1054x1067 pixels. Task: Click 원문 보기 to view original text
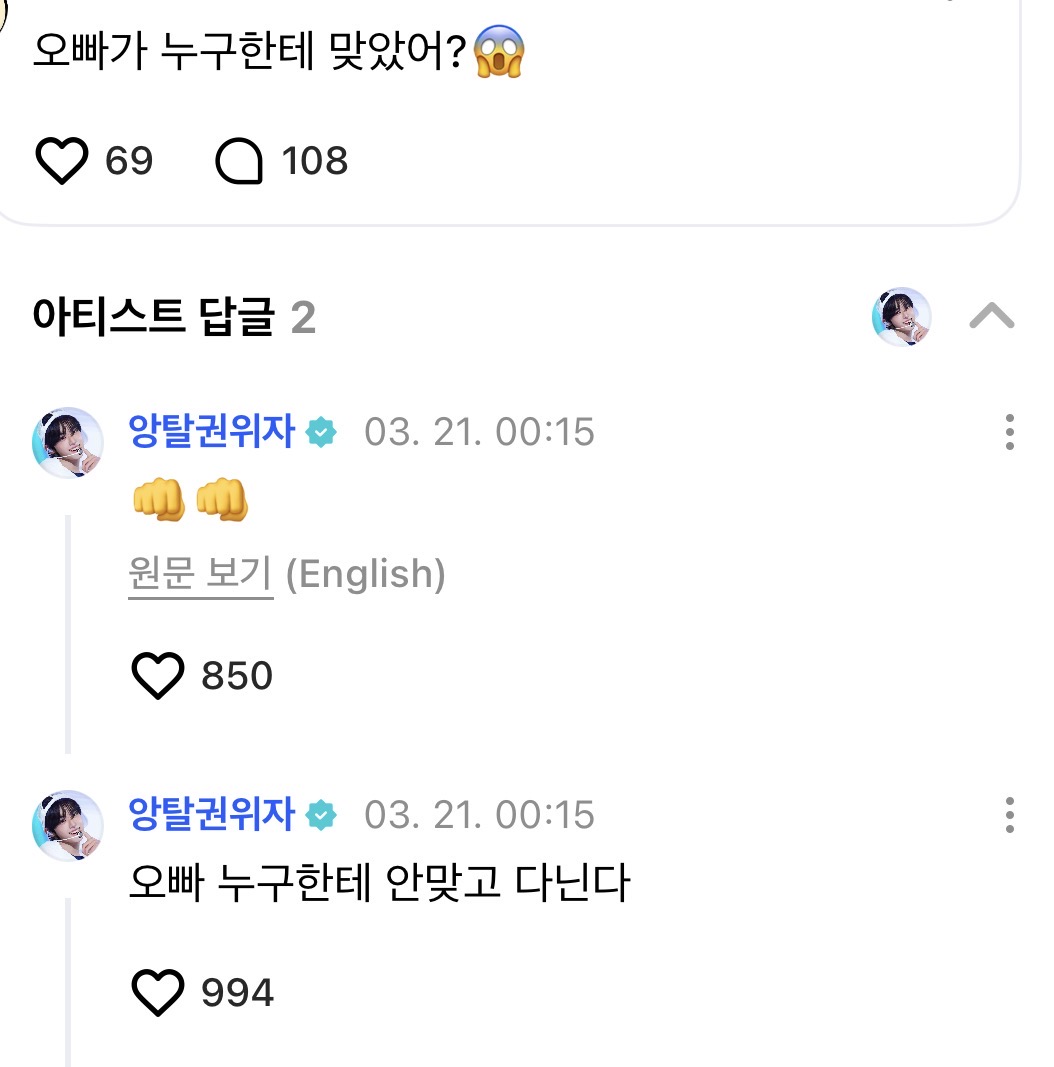pos(200,575)
